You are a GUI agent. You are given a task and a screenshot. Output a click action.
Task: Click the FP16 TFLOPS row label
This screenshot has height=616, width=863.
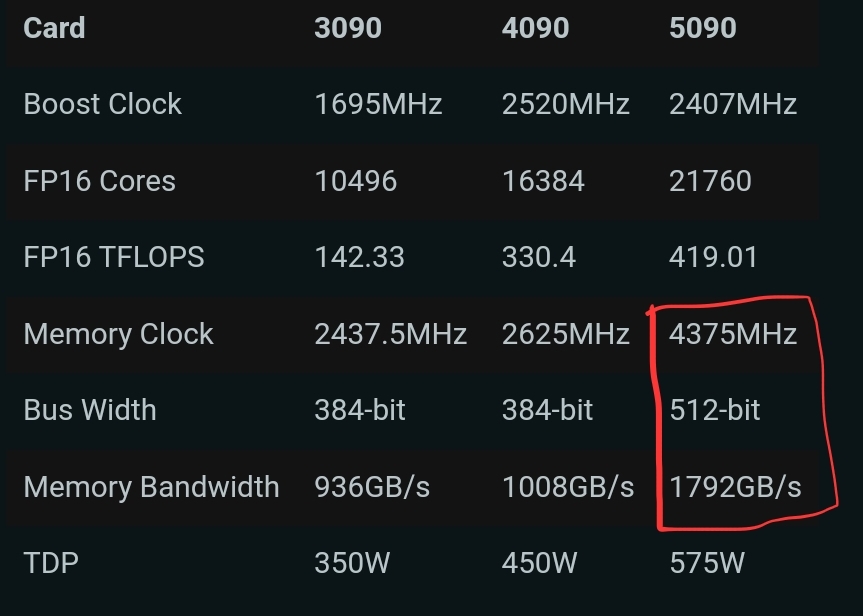pyautogui.click(x=113, y=257)
